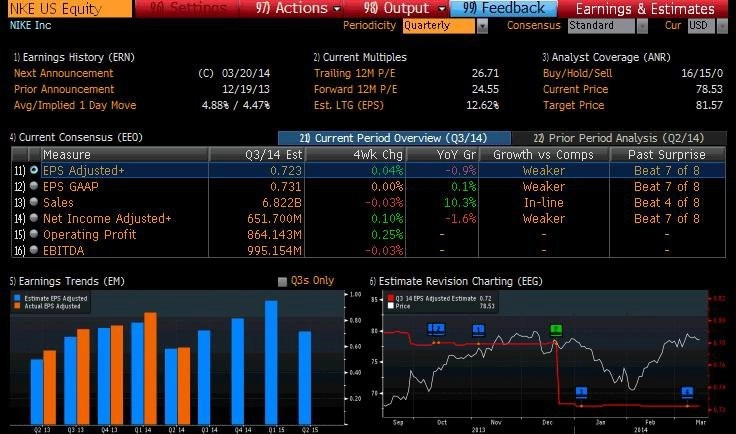Screen dimensions: 736x434
Task: Switch to Current Period Overview (Q3/14) tab
Action: [394, 138]
